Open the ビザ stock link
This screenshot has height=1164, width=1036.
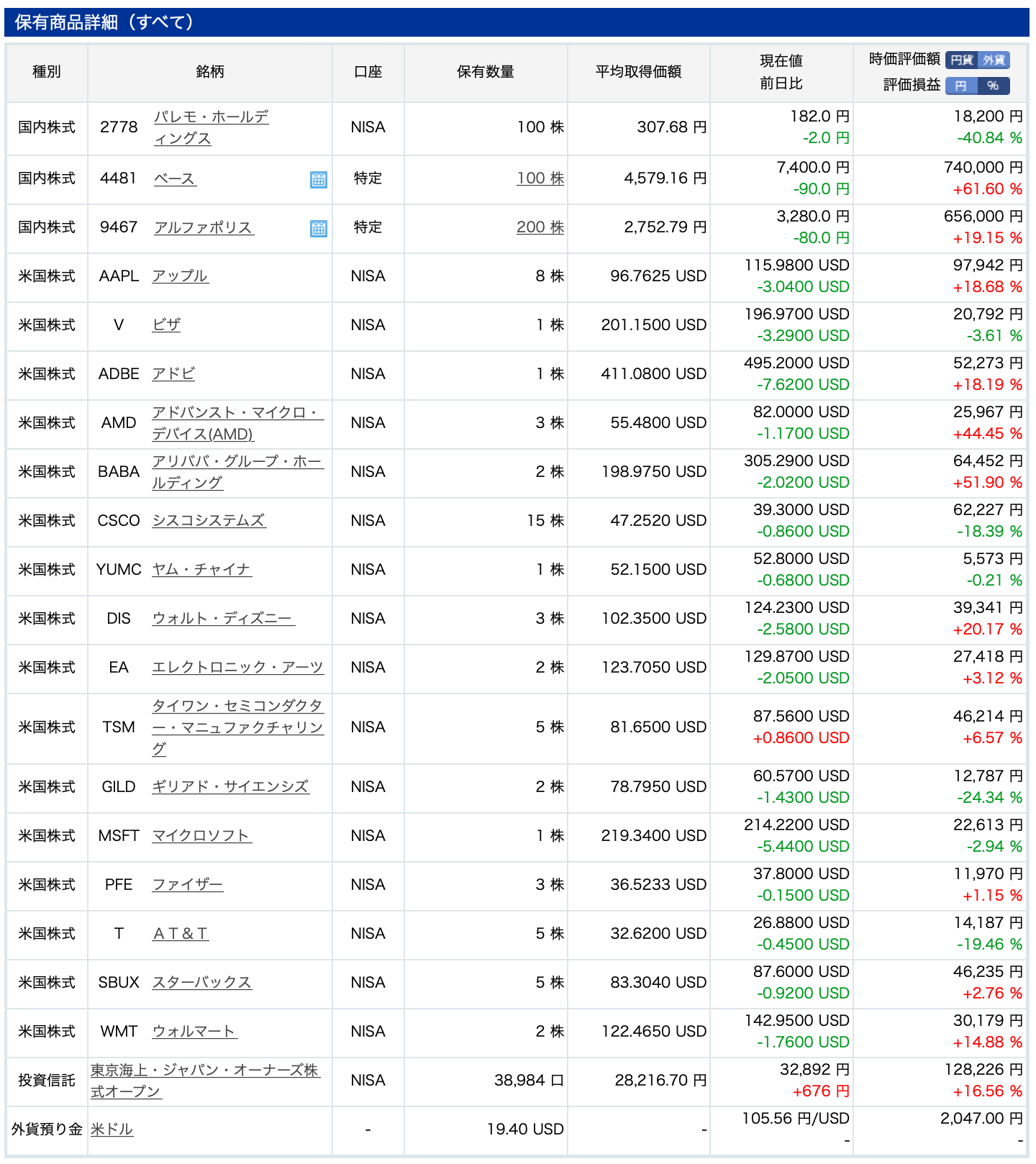tap(166, 325)
